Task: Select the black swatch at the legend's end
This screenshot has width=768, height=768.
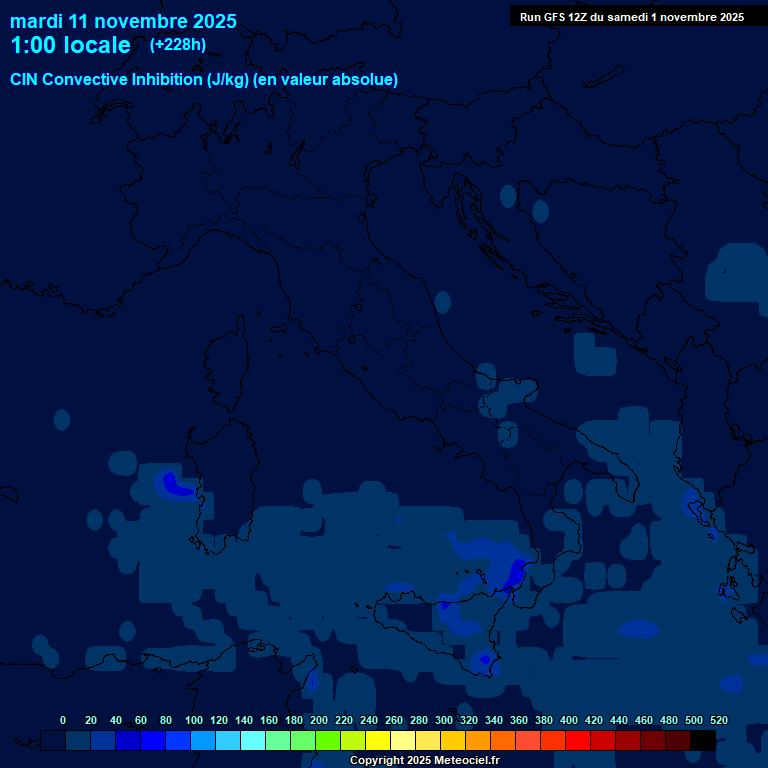Action: [703, 740]
